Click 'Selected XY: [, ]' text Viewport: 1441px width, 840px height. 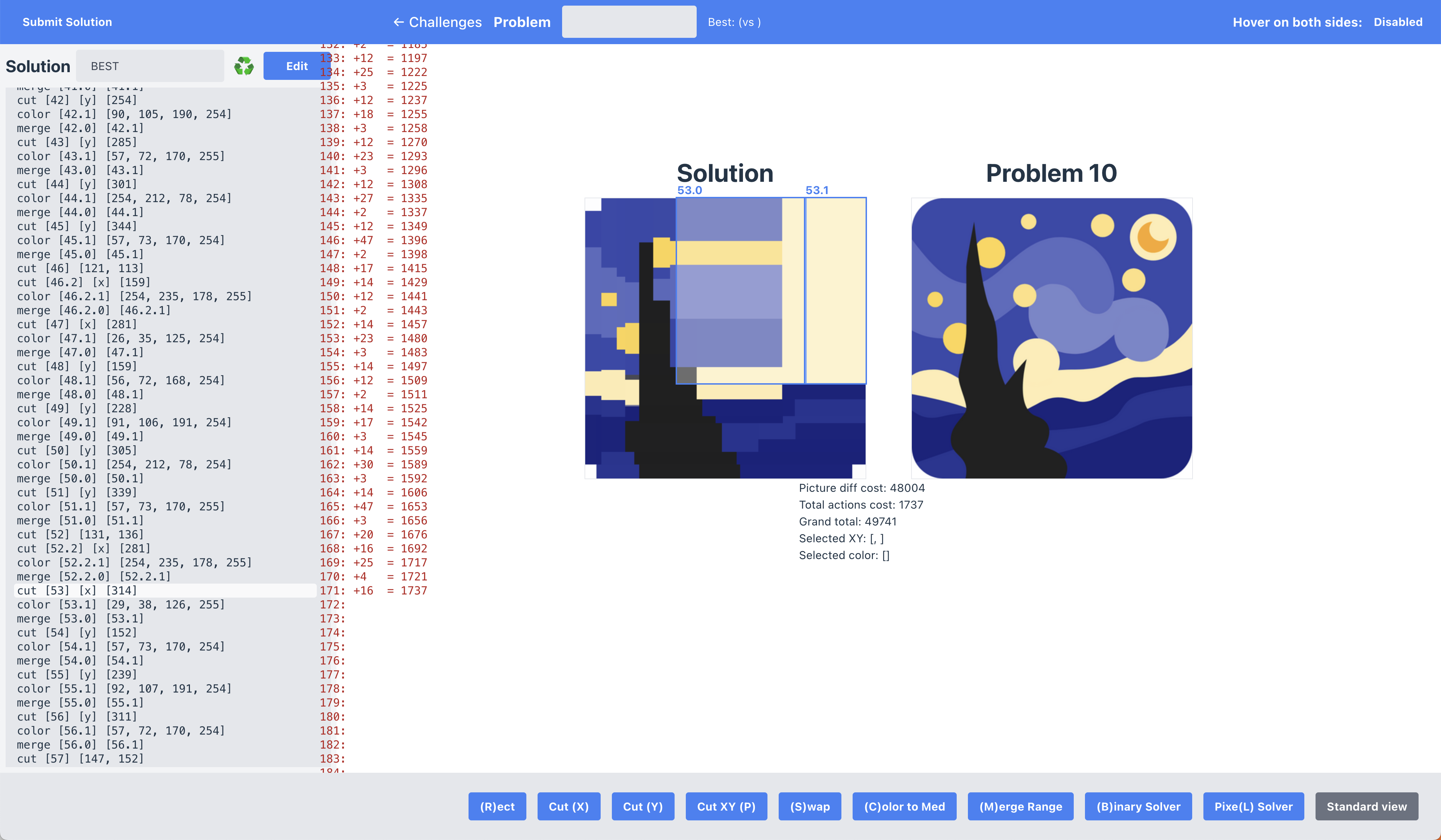click(841, 538)
